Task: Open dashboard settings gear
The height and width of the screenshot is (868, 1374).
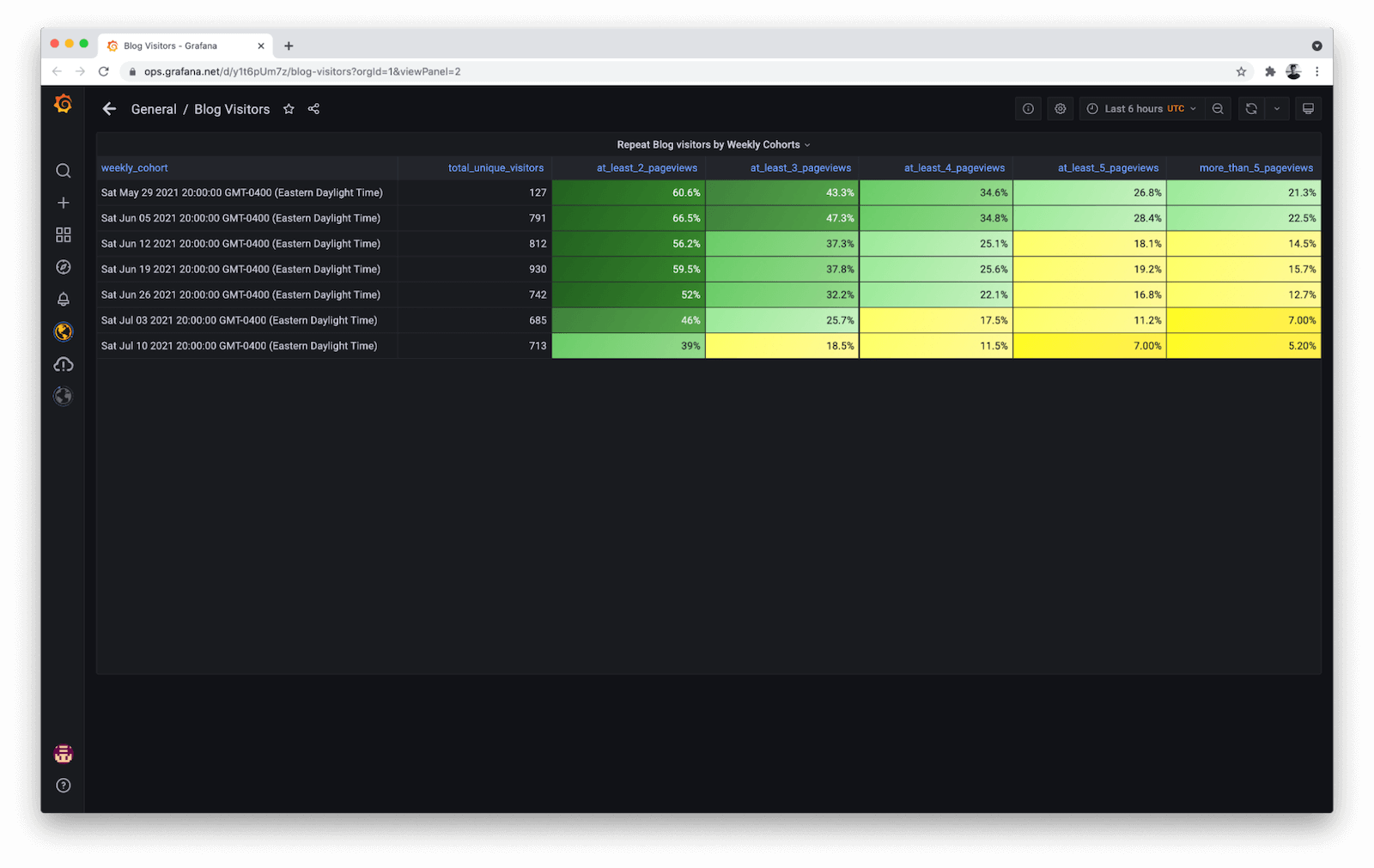Action: (x=1060, y=108)
